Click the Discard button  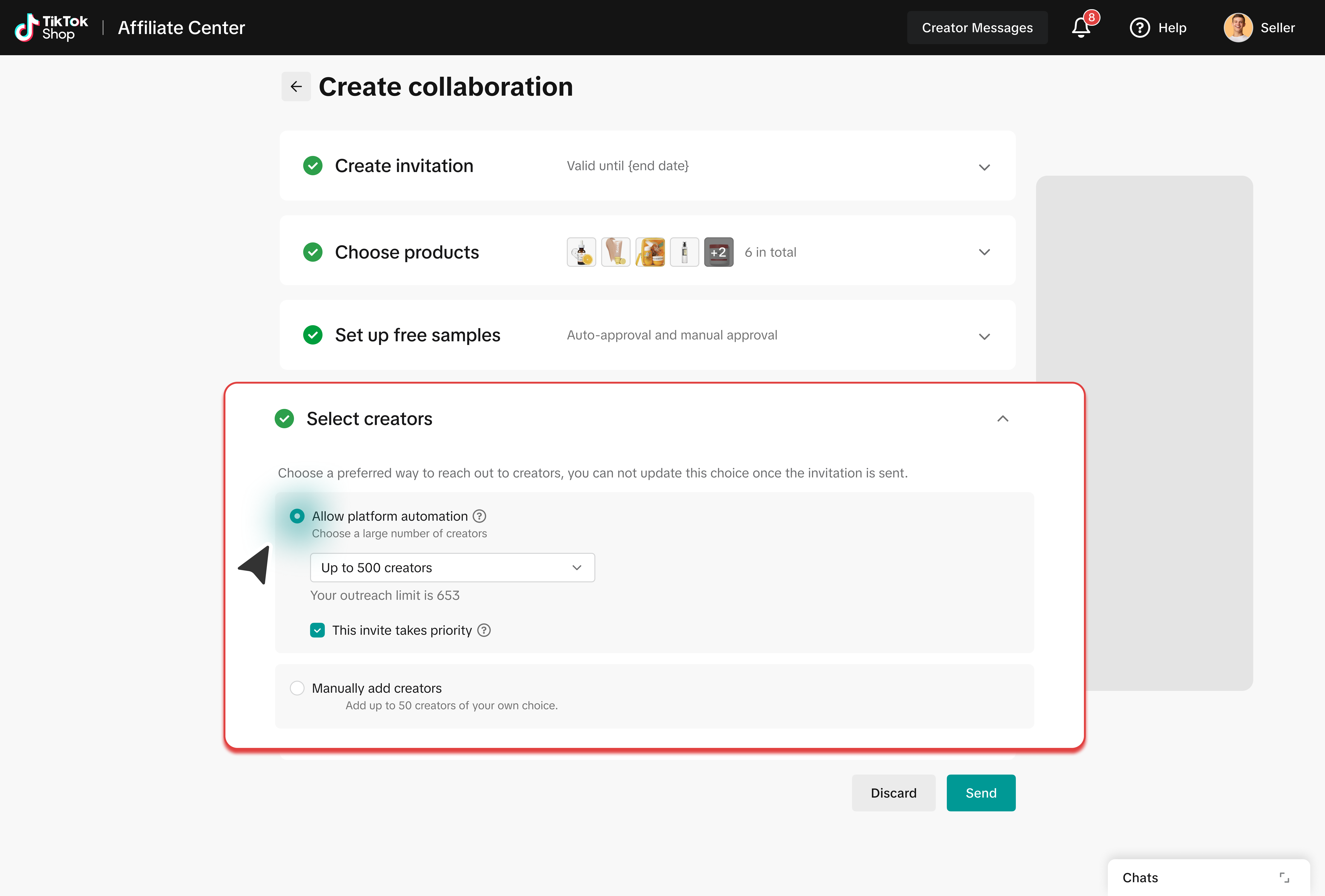click(893, 793)
